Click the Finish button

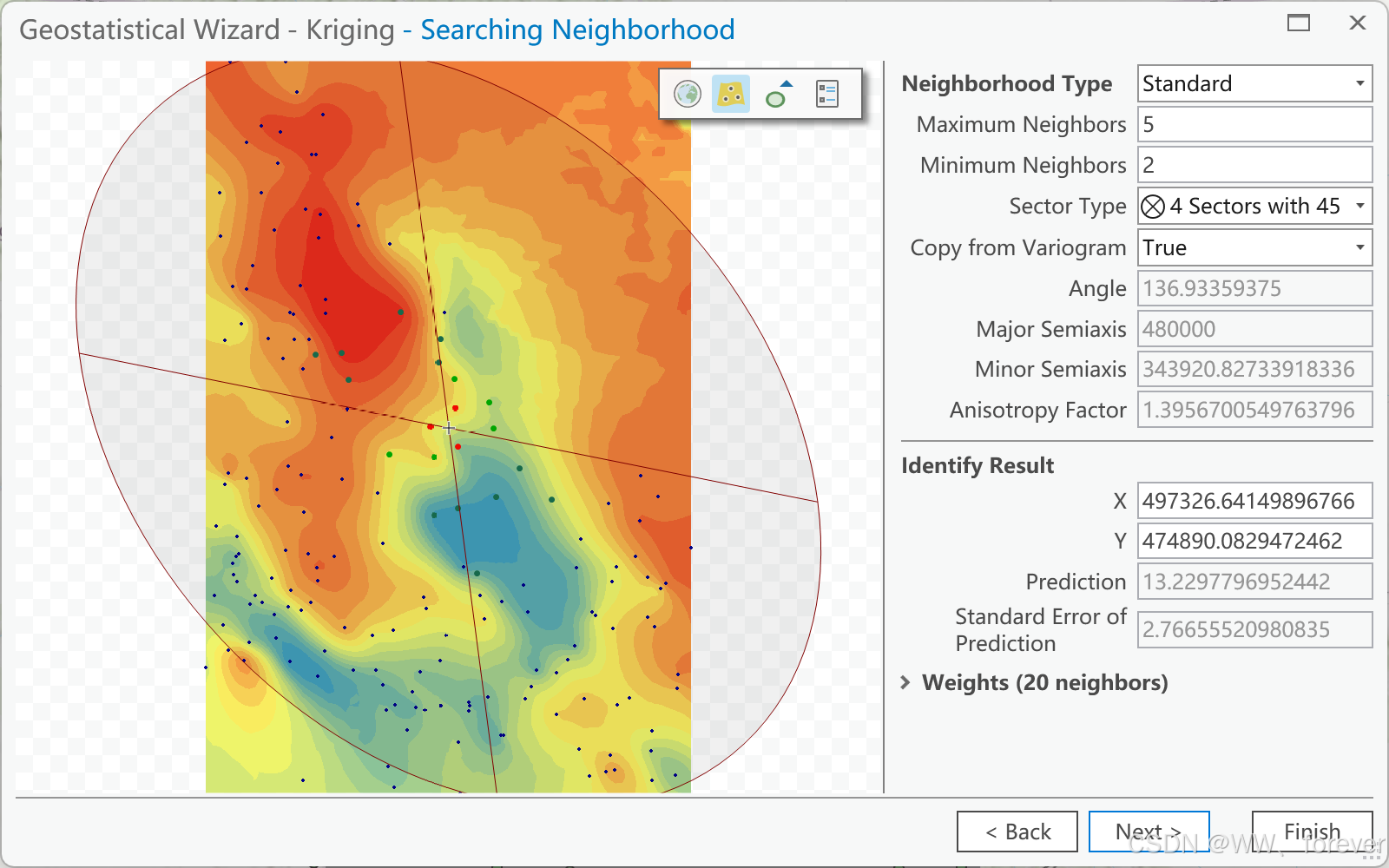[x=1312, y=832]
